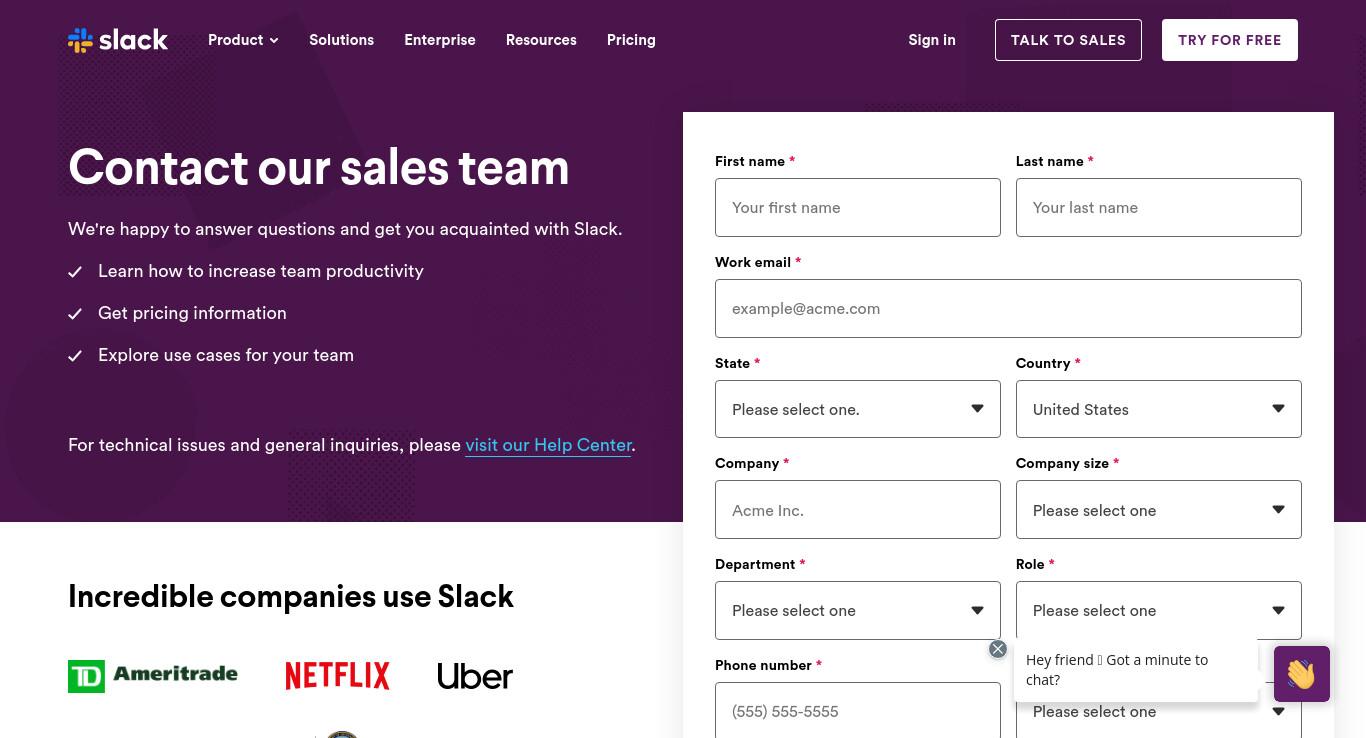Screen dimensions: 1366x738
Task: Follow the visit our Help Center link
Action: tap(549, 445)
